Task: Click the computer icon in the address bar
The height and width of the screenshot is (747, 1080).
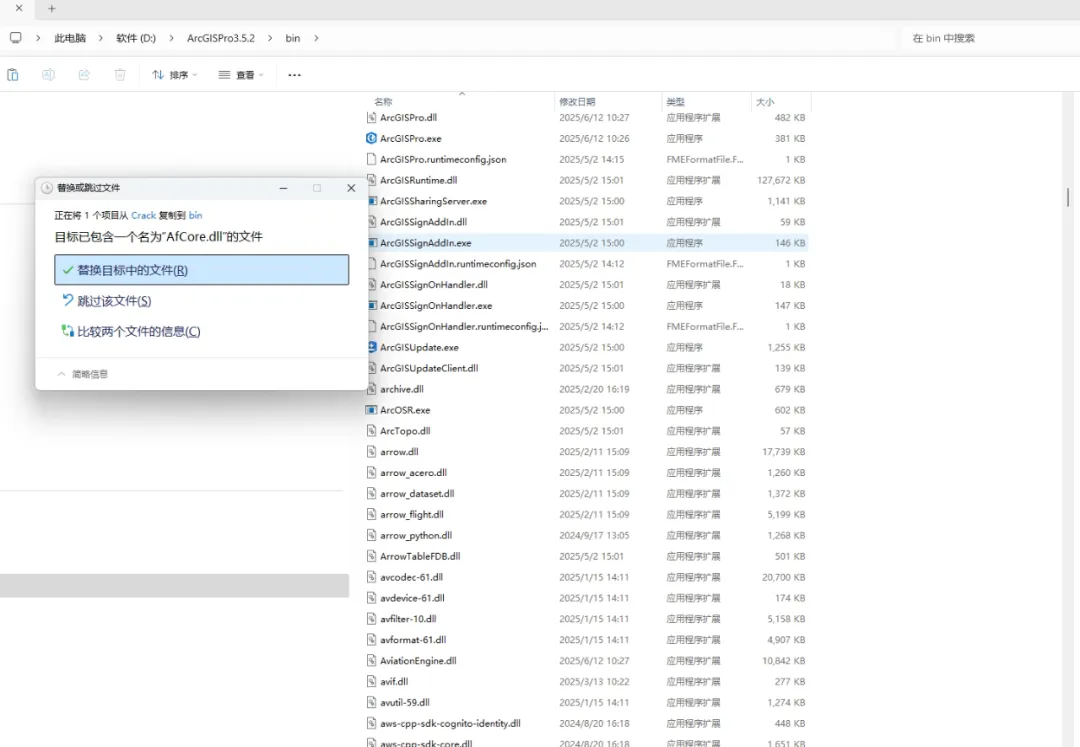Action: click(16, 38)
